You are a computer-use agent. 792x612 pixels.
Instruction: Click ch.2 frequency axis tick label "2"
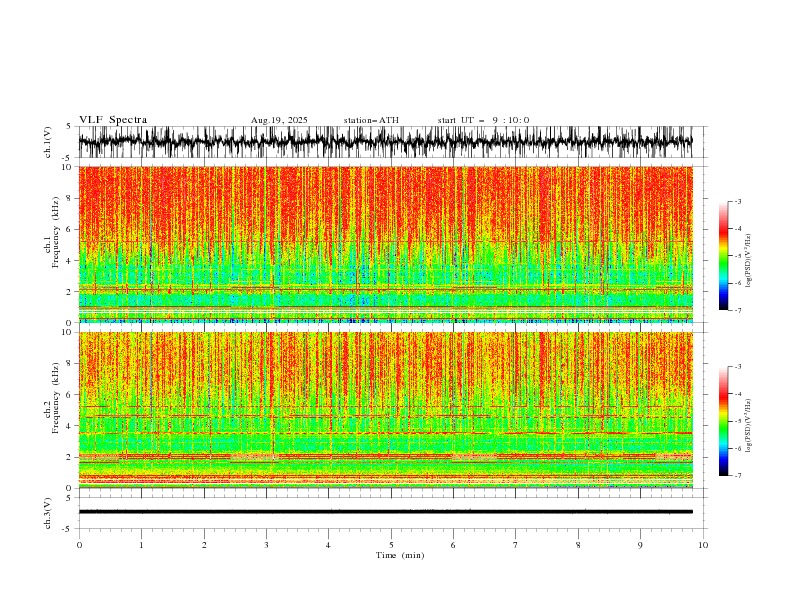70,457
